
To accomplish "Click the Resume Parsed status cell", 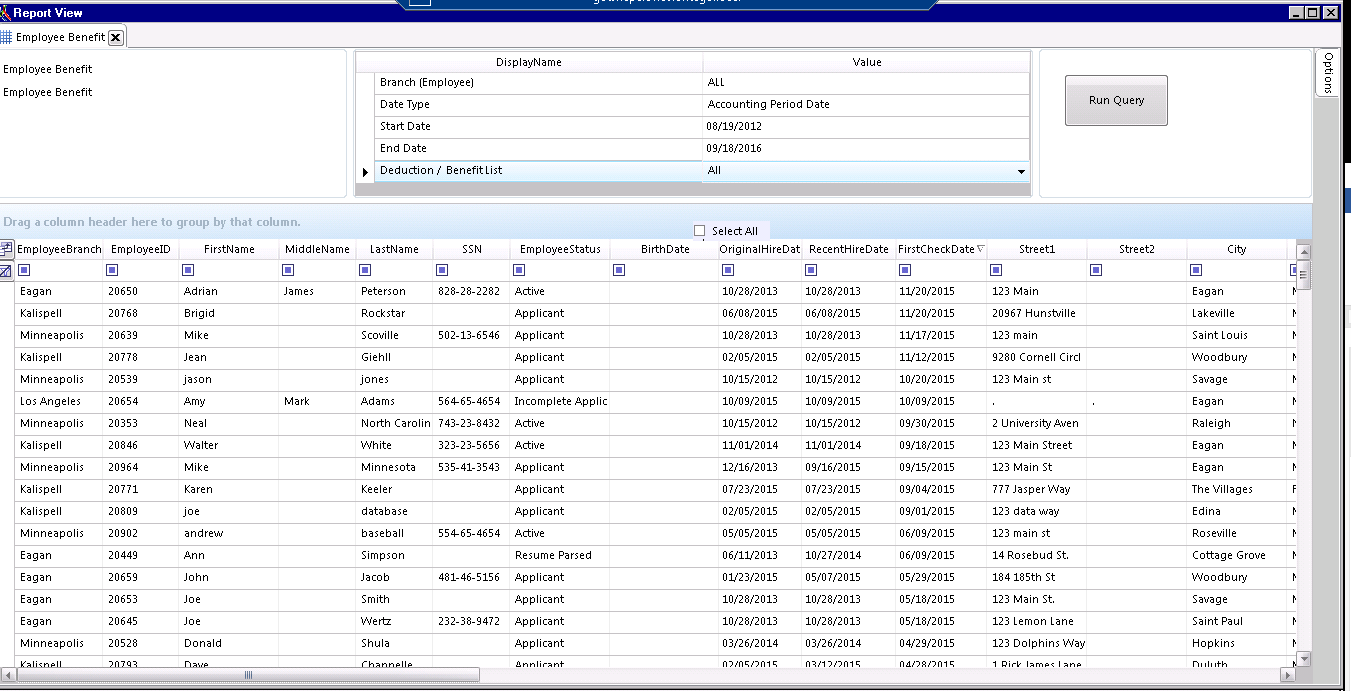I will pyautogui.click(x=560, y=555).
